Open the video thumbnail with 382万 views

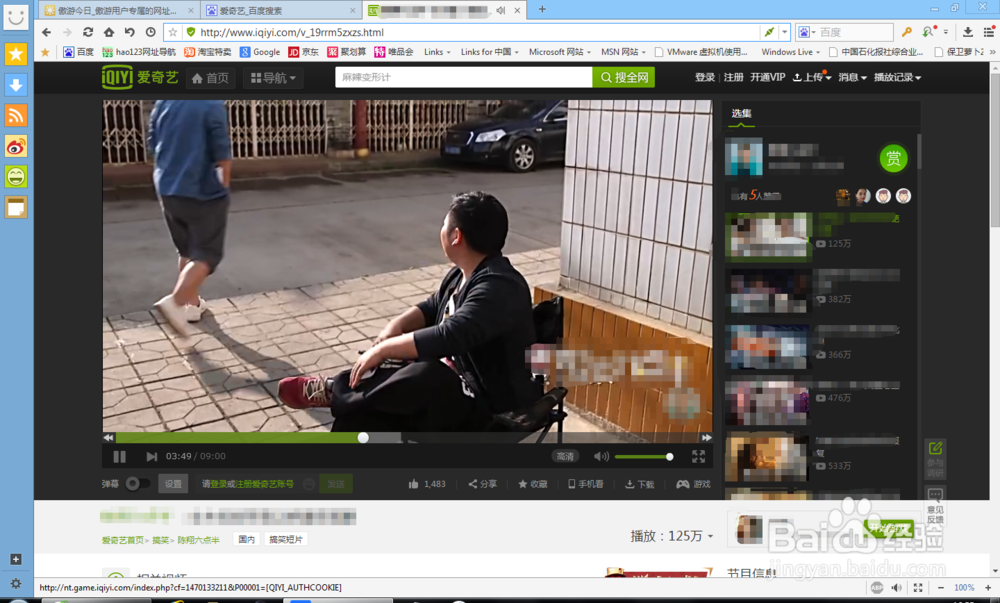(768, 292)
